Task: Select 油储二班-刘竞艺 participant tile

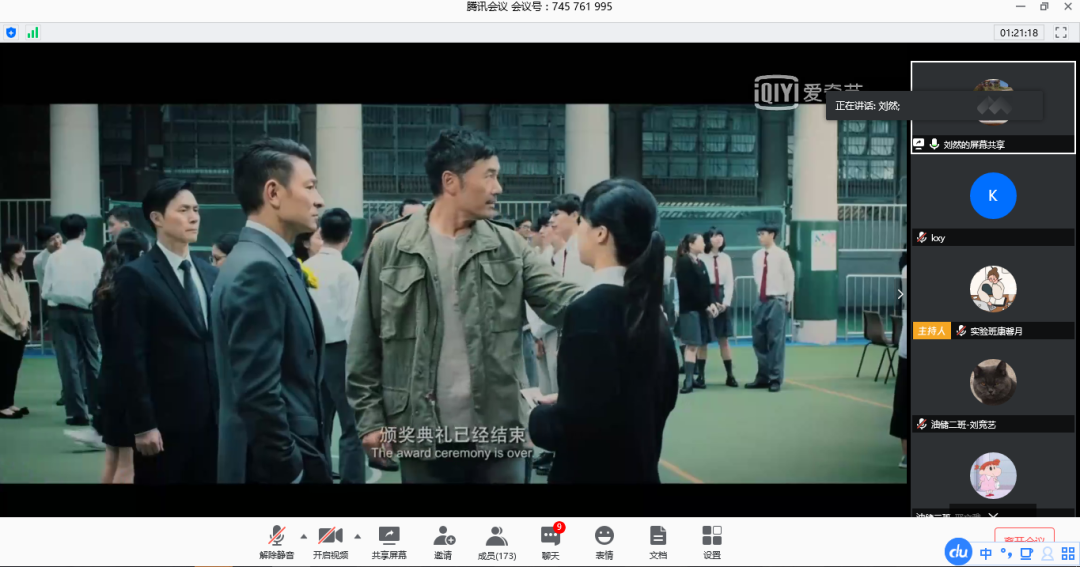Action: (992, 392)
